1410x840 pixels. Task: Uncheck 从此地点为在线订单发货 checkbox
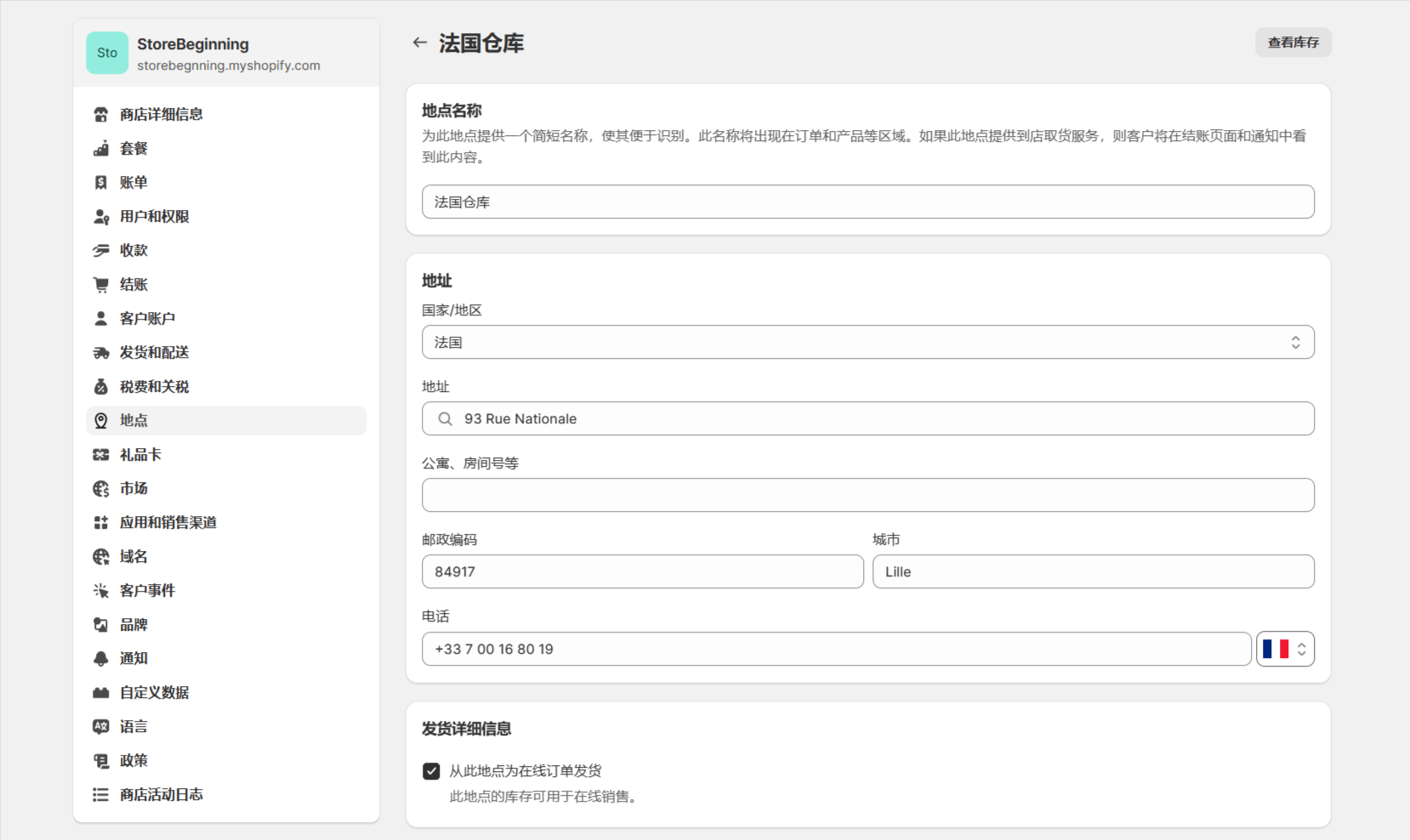click(x=431, y=771)
